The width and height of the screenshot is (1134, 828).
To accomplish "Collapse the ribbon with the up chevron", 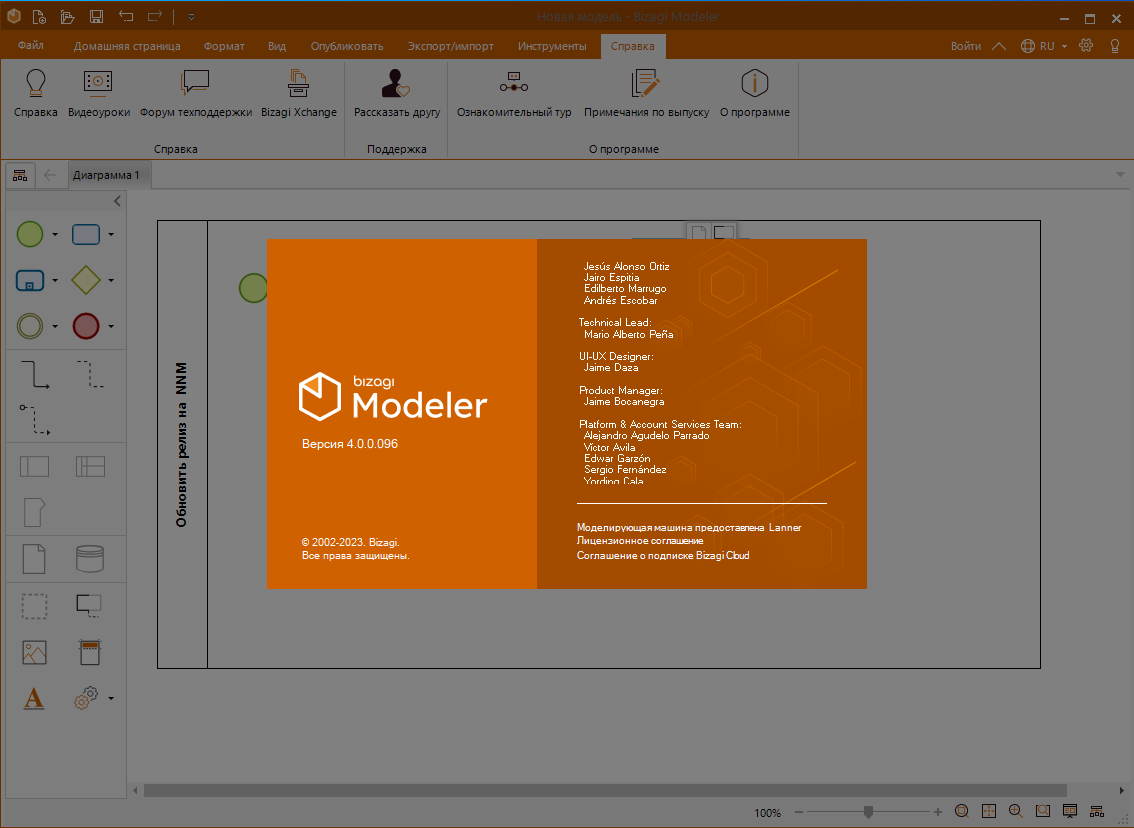I will pos(999,46).
